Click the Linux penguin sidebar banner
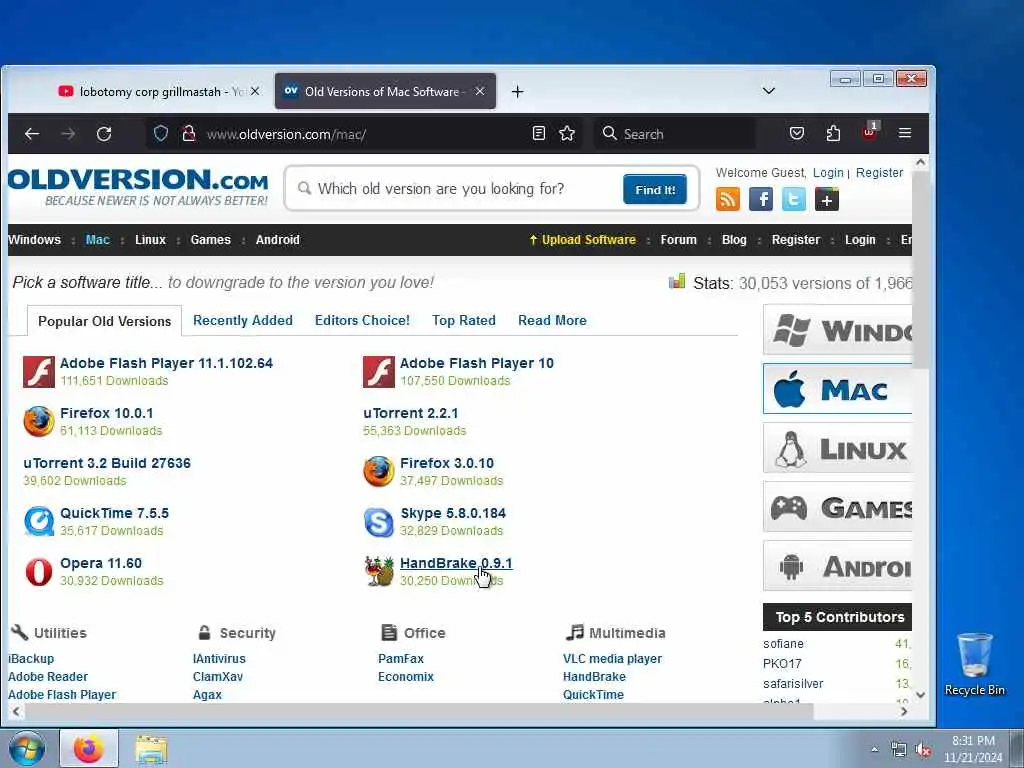Screen dimensions: 1024x768 tap(837, 448)
